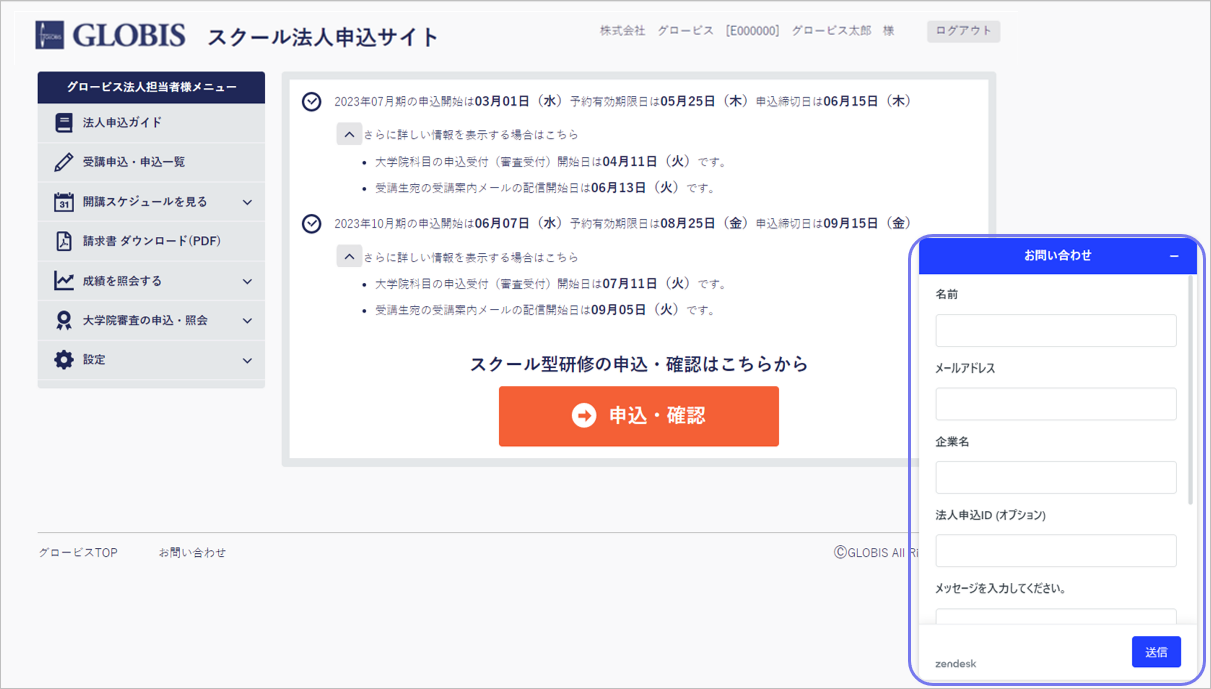
Task: Open the 設定 menu item
Action: (x=151, y=360)
